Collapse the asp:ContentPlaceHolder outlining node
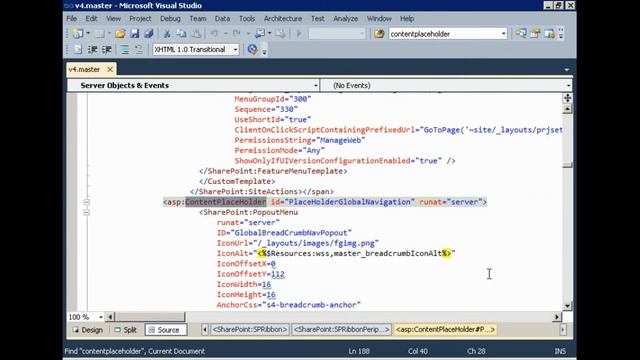Screen dimensions: 640x360 coord(86,202)
